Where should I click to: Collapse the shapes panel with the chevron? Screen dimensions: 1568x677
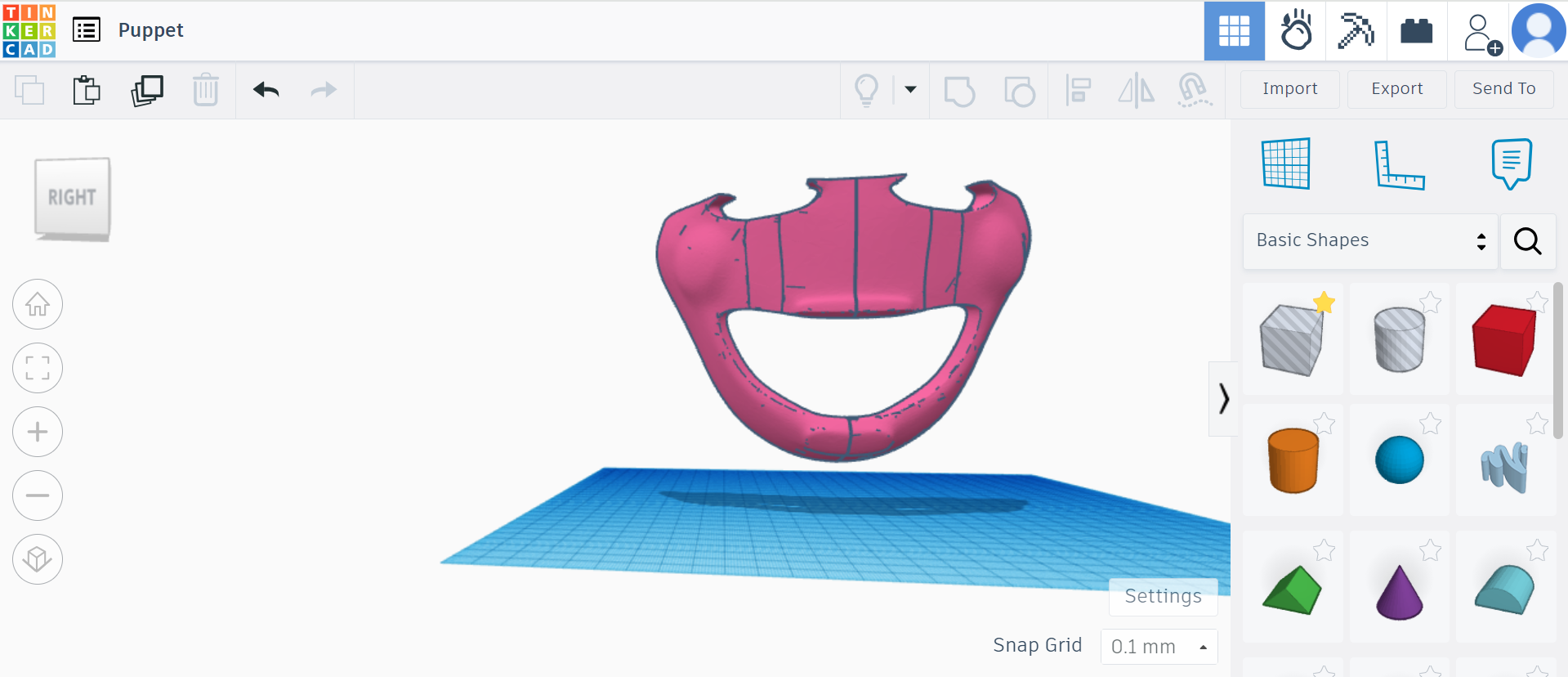tap(1223, 399)
